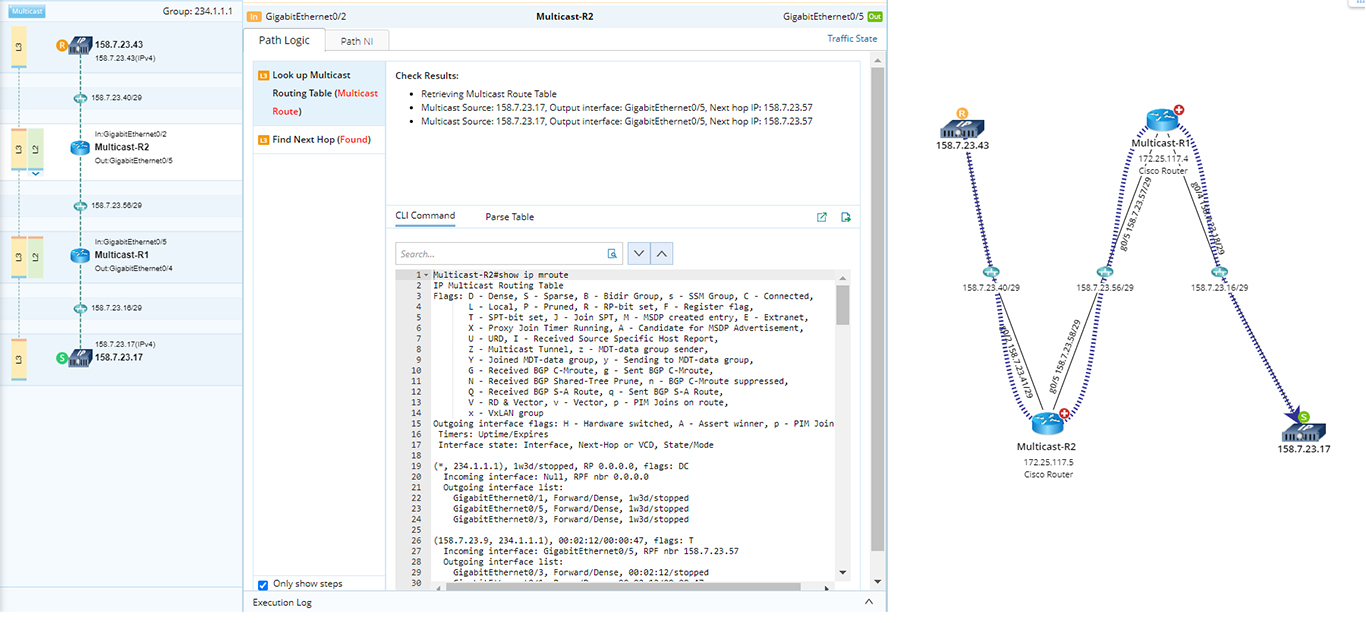1366x623 pixels.
Task: Click the find-in-text icon inside the search box
Action: pyautogui.click(x=612, y=253)
